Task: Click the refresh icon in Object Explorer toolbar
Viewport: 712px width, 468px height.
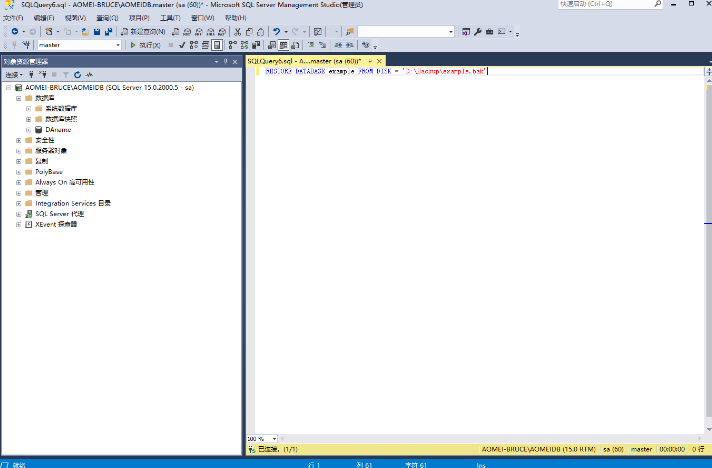Action: pos(77,75)
